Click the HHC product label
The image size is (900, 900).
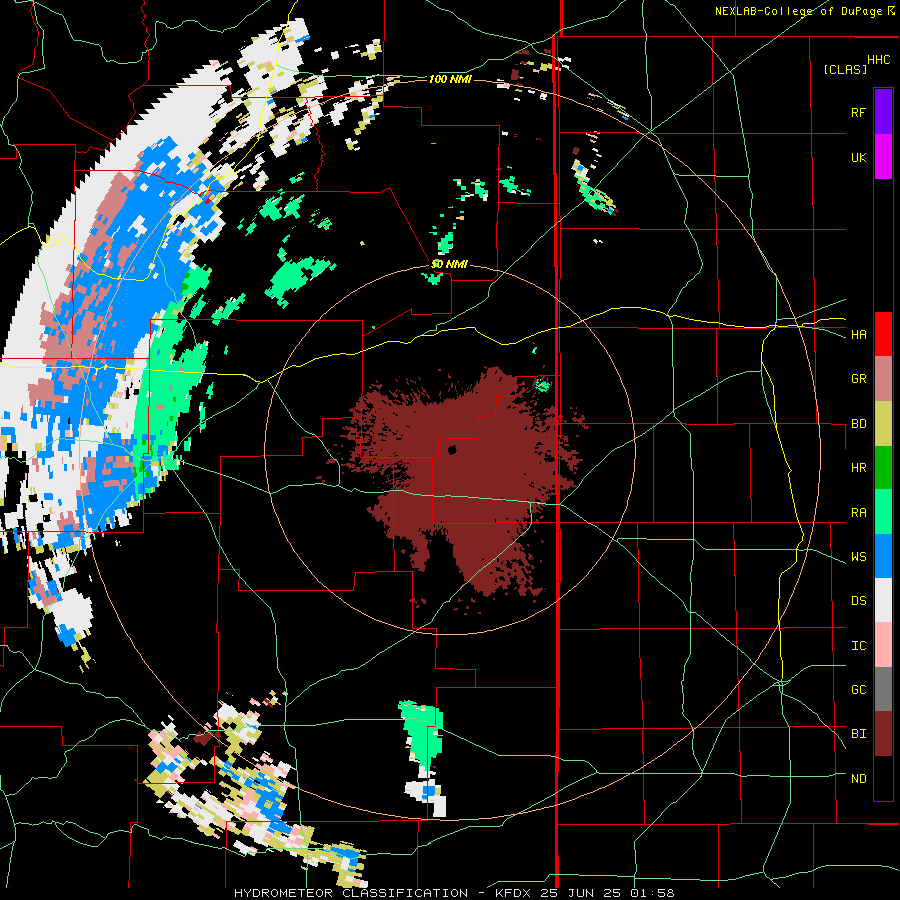tap(879, 60)
